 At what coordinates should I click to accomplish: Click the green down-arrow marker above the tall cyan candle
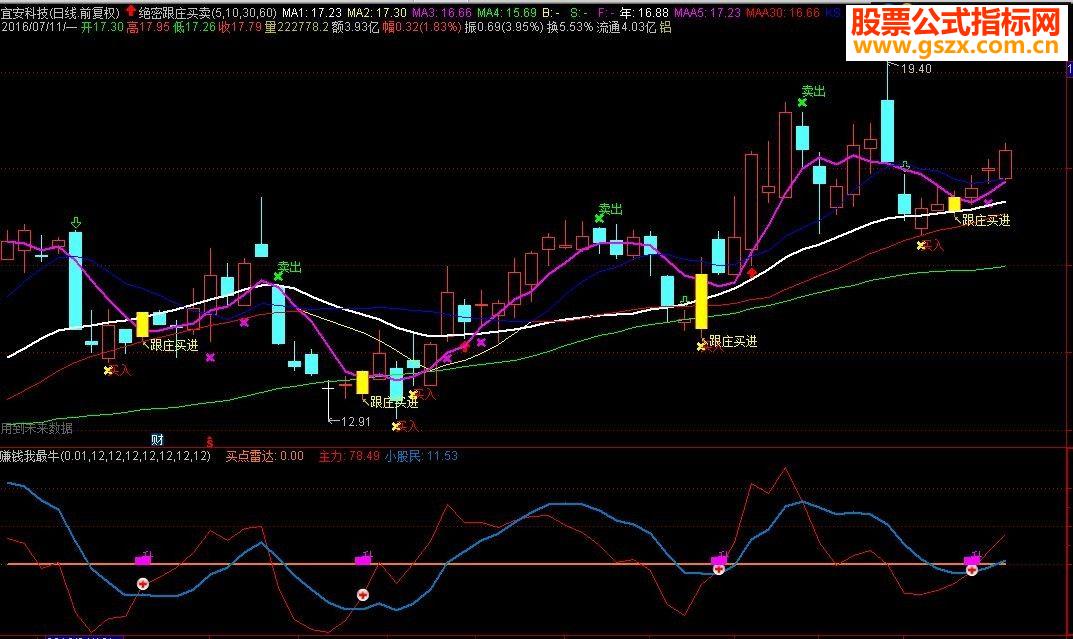click(x=75, y=223)
